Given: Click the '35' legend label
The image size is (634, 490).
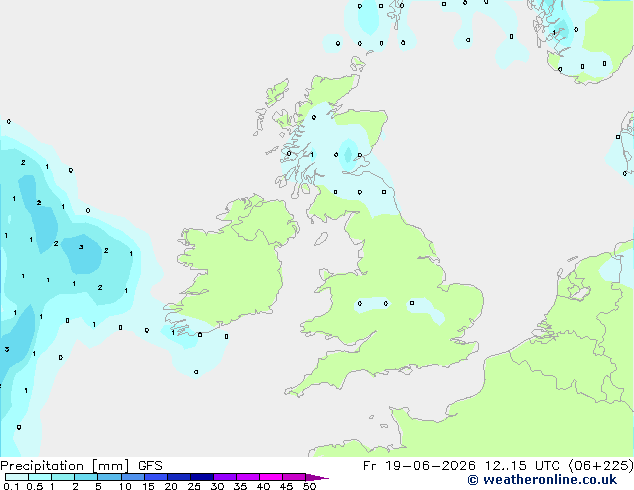Looking at the screenshot, I should 240,486.
